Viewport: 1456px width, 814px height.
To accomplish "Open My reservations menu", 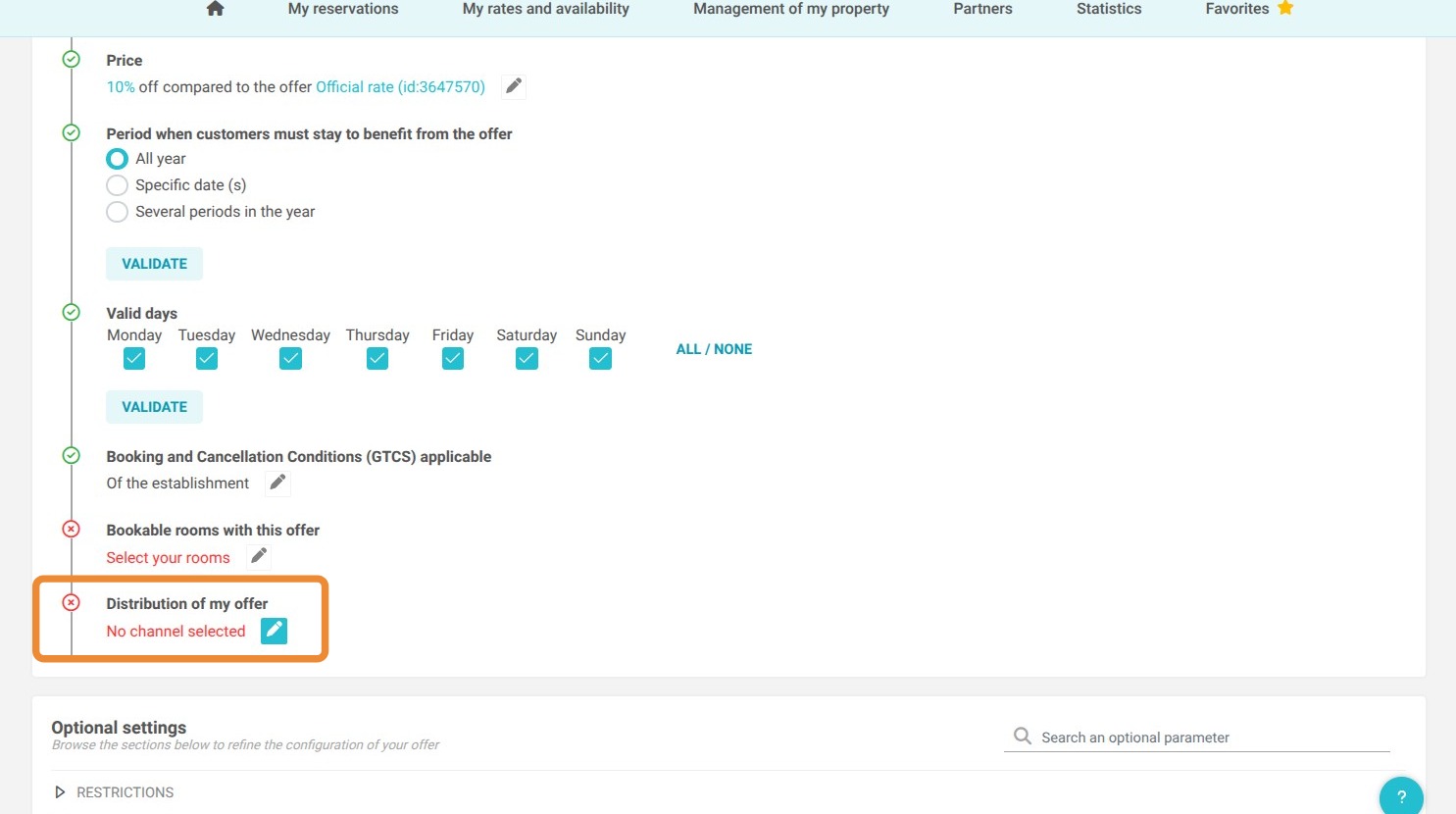I will coord(343,9).
